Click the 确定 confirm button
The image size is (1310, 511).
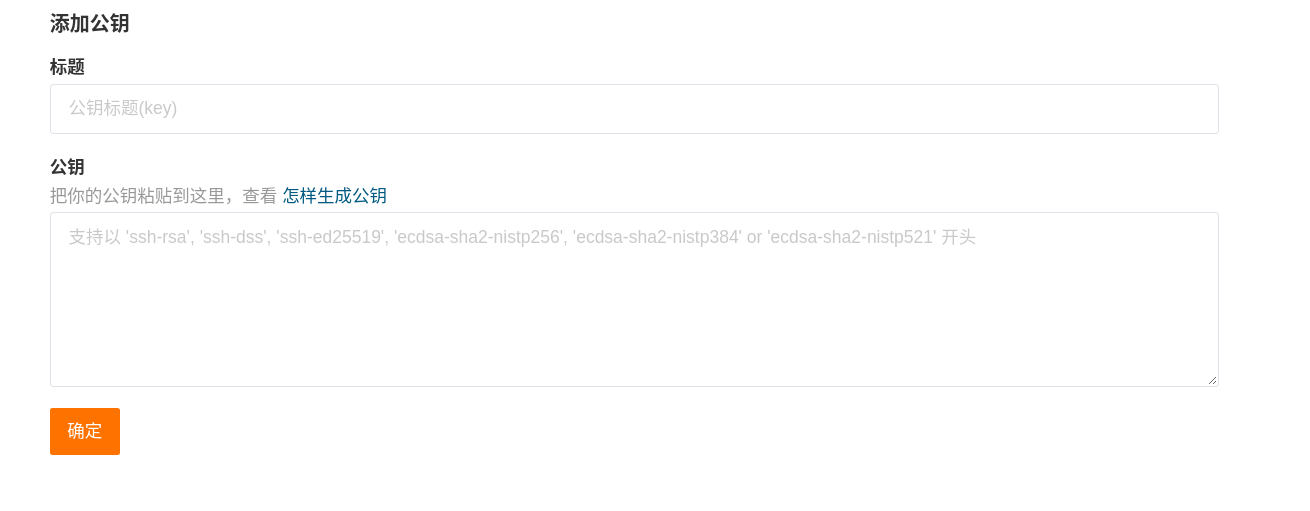(x=85, y=431)
